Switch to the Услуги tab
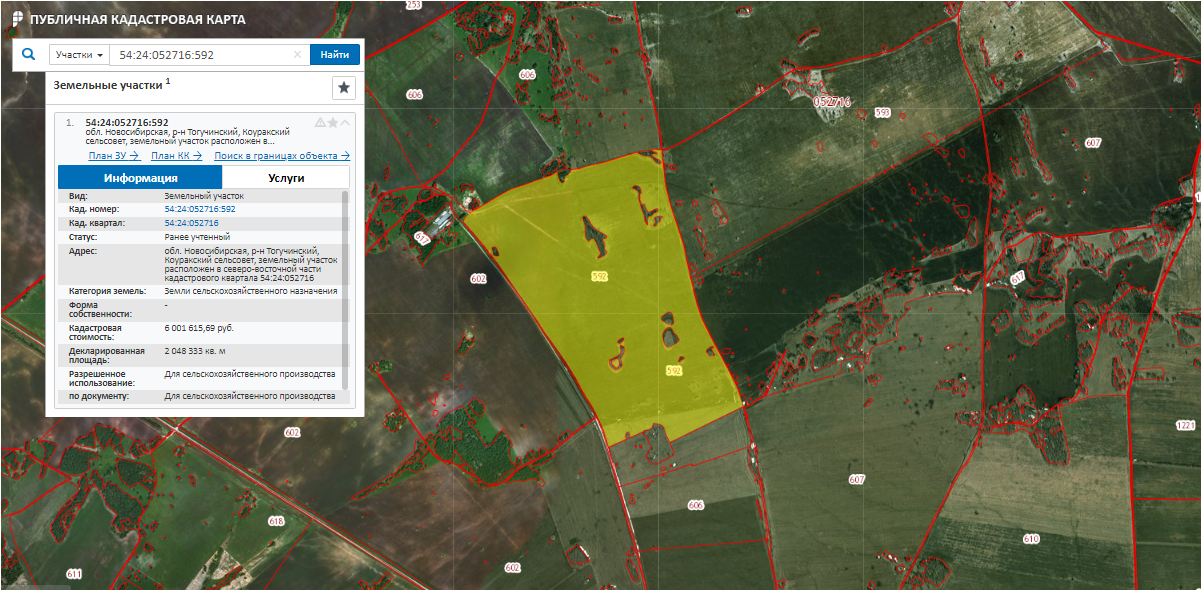The height and width of the screenshot is (591, 1202). 286,178
